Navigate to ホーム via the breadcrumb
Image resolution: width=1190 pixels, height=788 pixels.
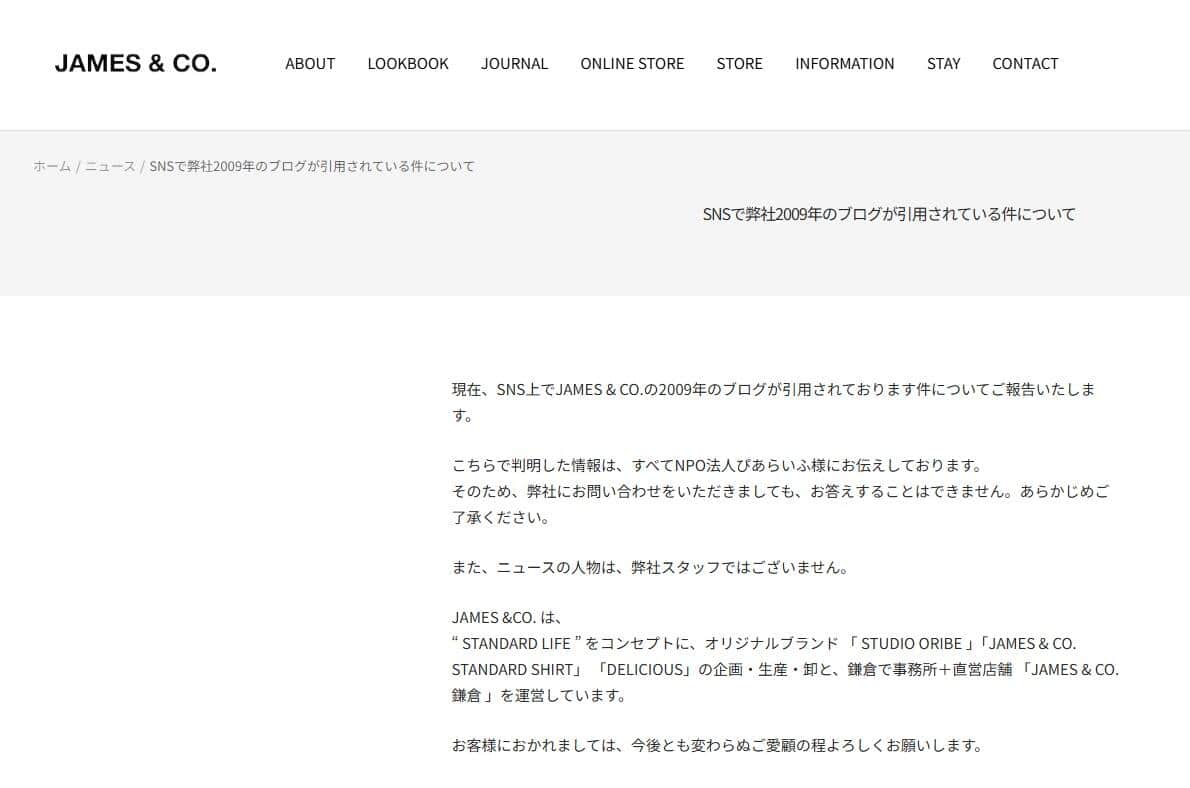click(x=51, y=166)
